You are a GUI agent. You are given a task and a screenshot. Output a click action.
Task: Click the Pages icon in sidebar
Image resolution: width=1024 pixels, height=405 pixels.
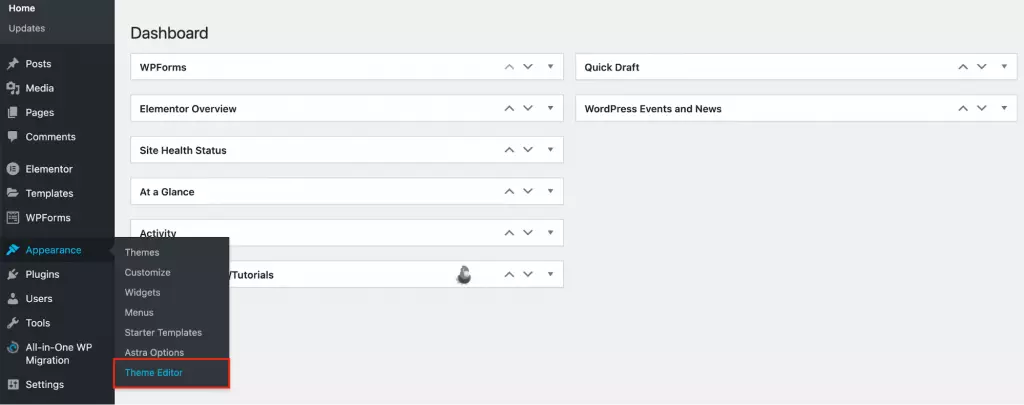tap(13, 113)
